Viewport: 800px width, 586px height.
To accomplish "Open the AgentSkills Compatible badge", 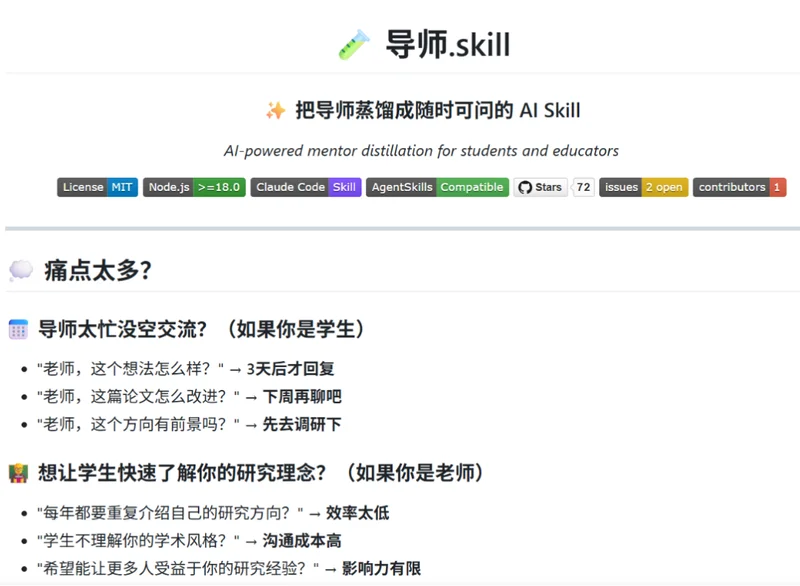I will click(x=437, y=187).
